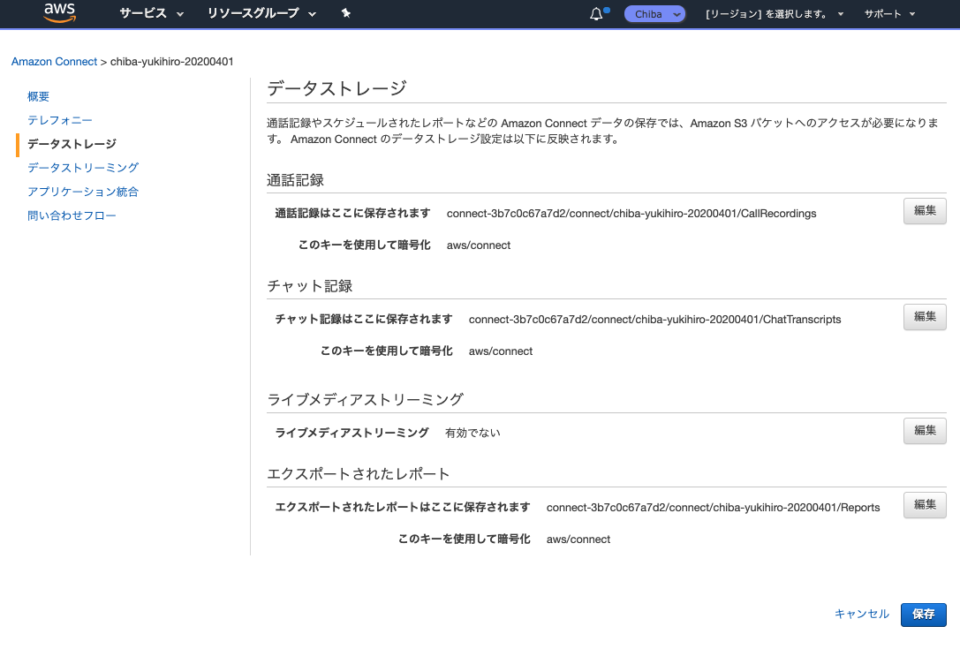Click the データストレージ page heading
The height and width of the screenshot is (649, 960).
tap(337, 88)
